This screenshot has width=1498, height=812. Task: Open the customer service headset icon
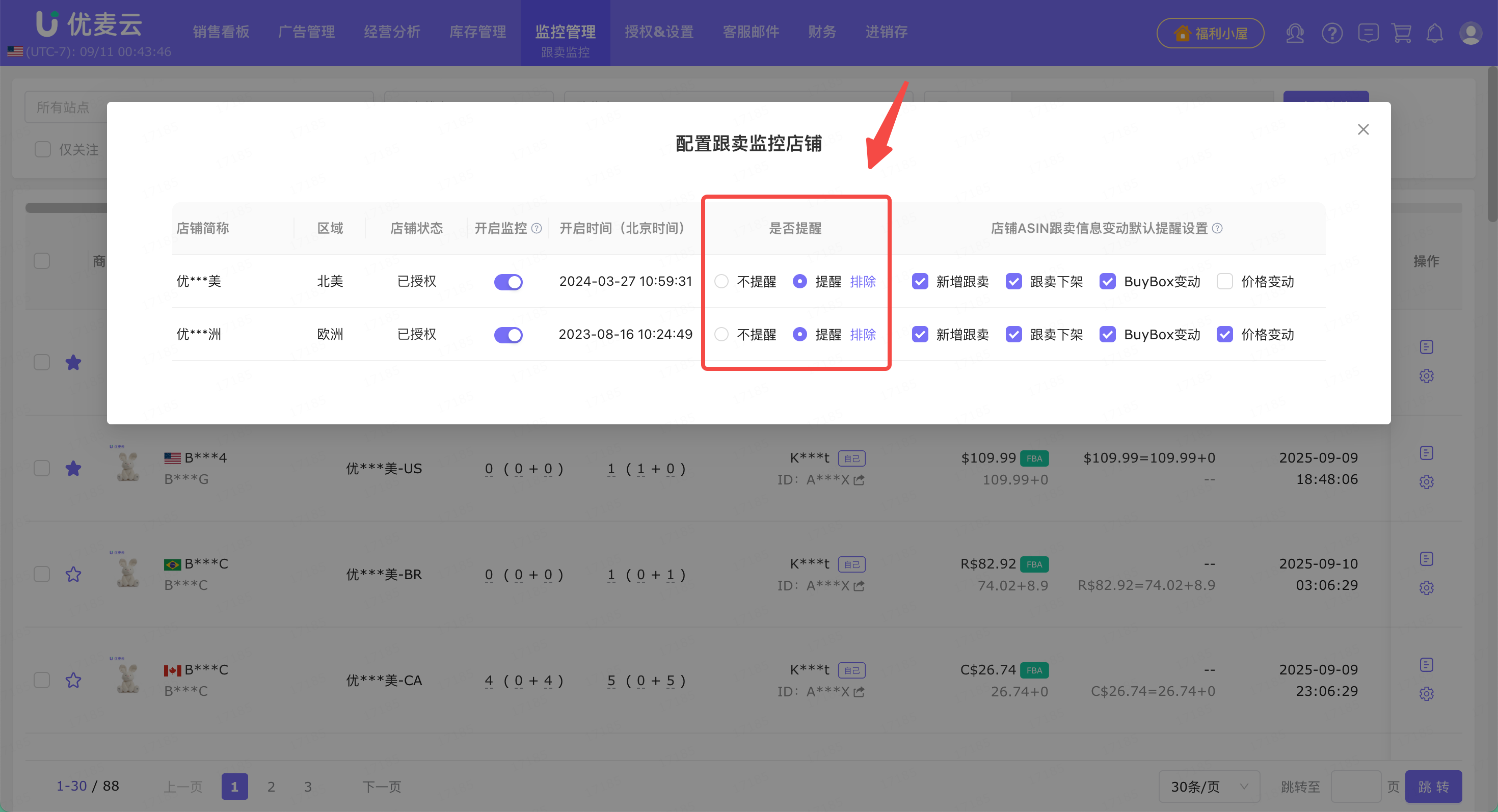click(1295, 33)
